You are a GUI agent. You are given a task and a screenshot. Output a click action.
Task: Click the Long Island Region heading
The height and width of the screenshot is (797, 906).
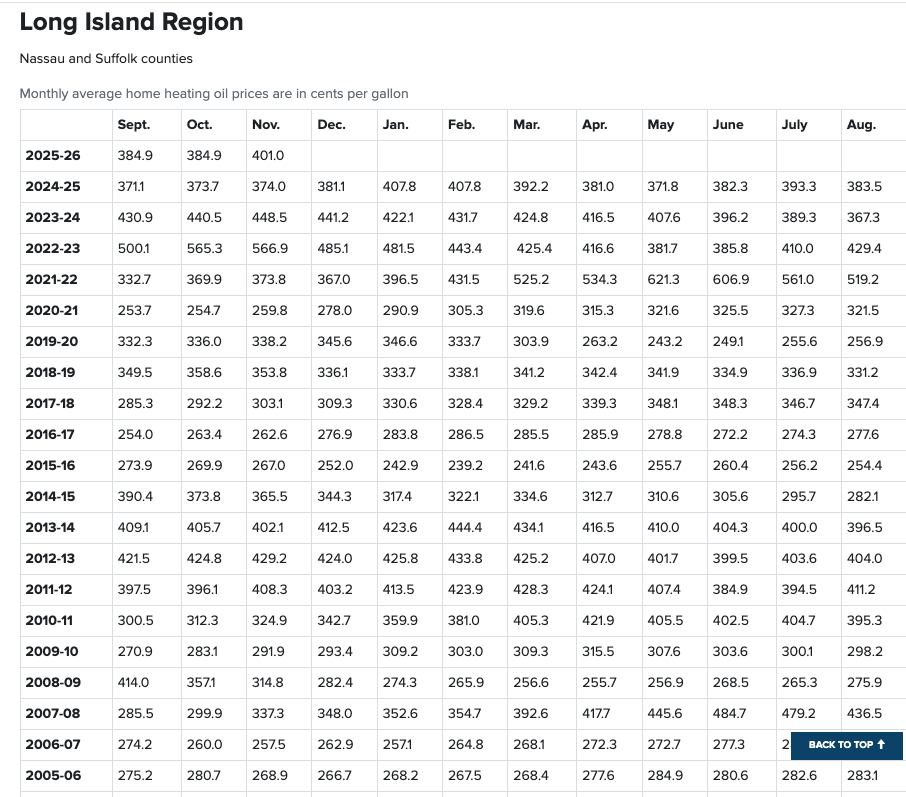131,22
